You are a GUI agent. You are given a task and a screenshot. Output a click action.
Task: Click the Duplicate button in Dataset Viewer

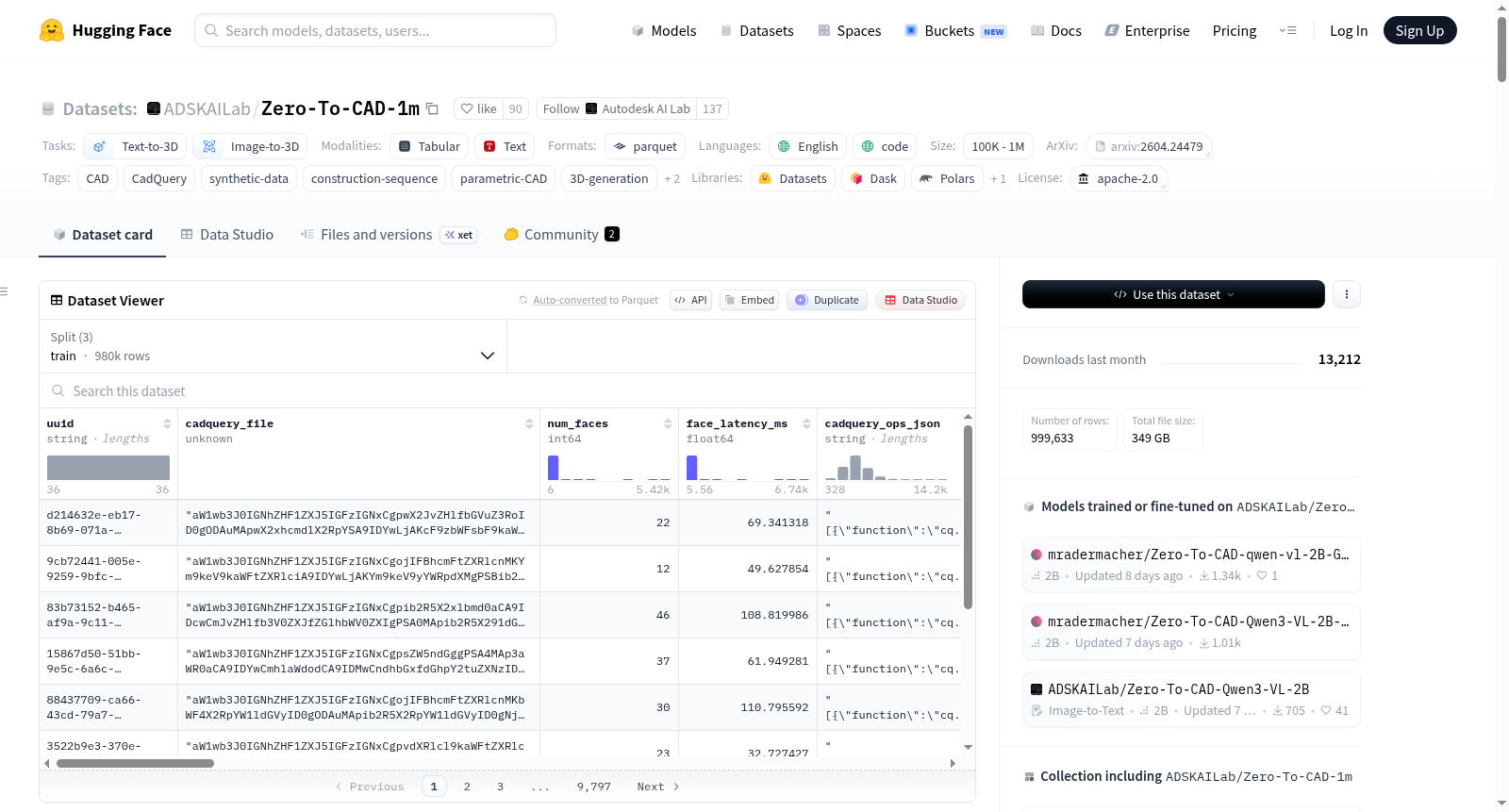pos(827,300)
